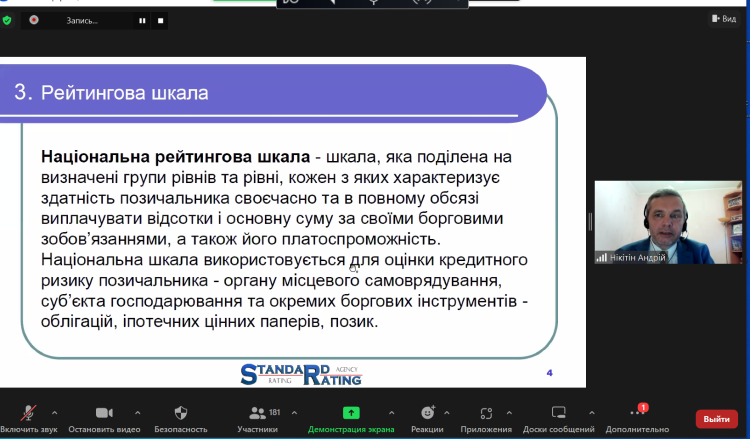Stop the recording with square button

coord(160,20)
